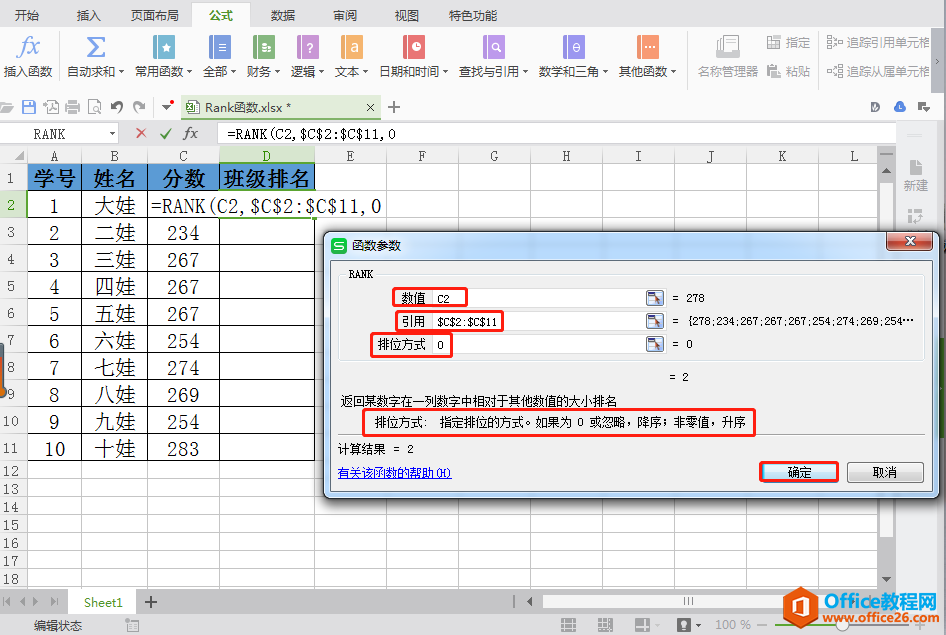Add a new sheet with plus button

151,602
